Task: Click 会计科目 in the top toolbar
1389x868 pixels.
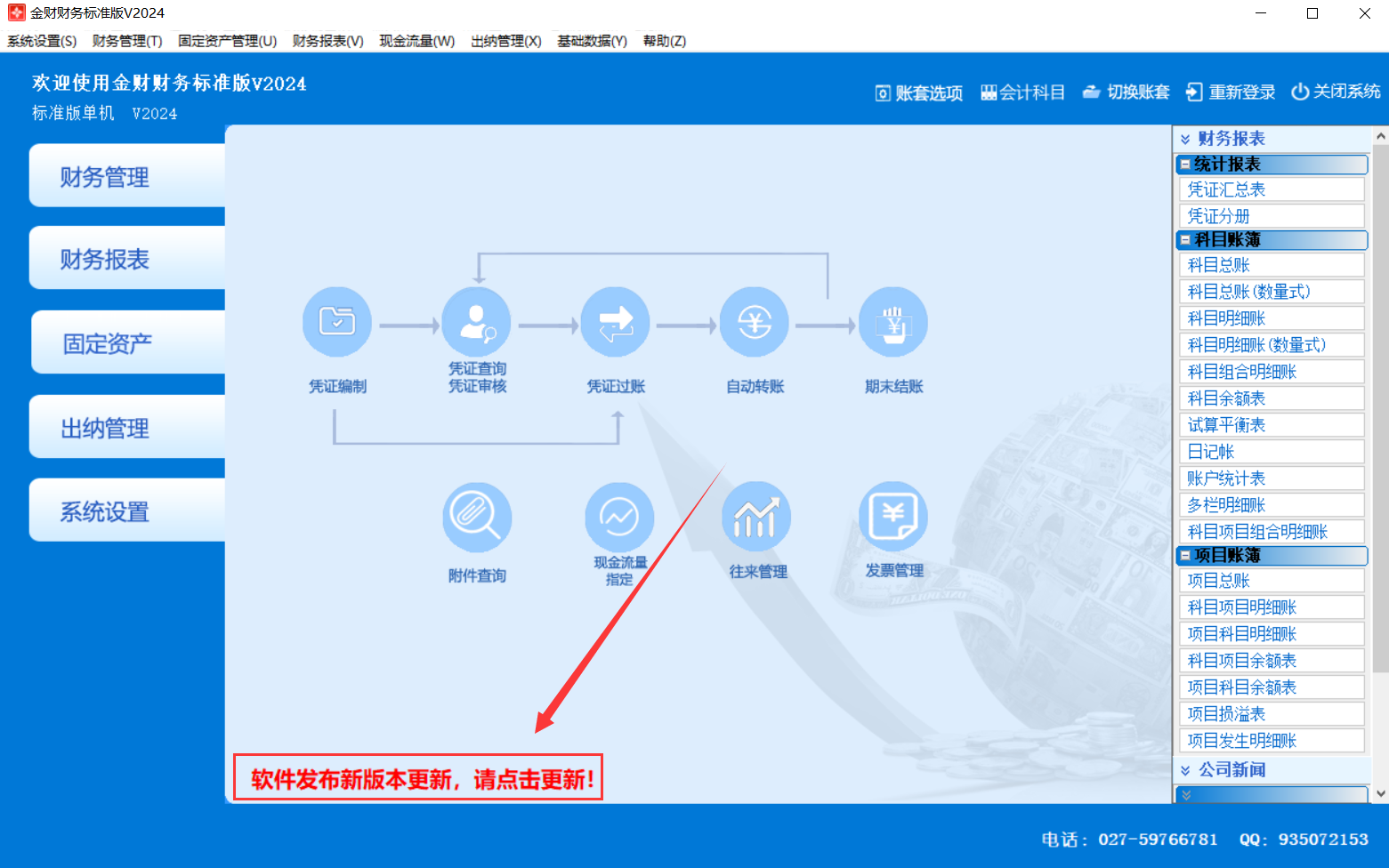Action: coord(1022,92)
